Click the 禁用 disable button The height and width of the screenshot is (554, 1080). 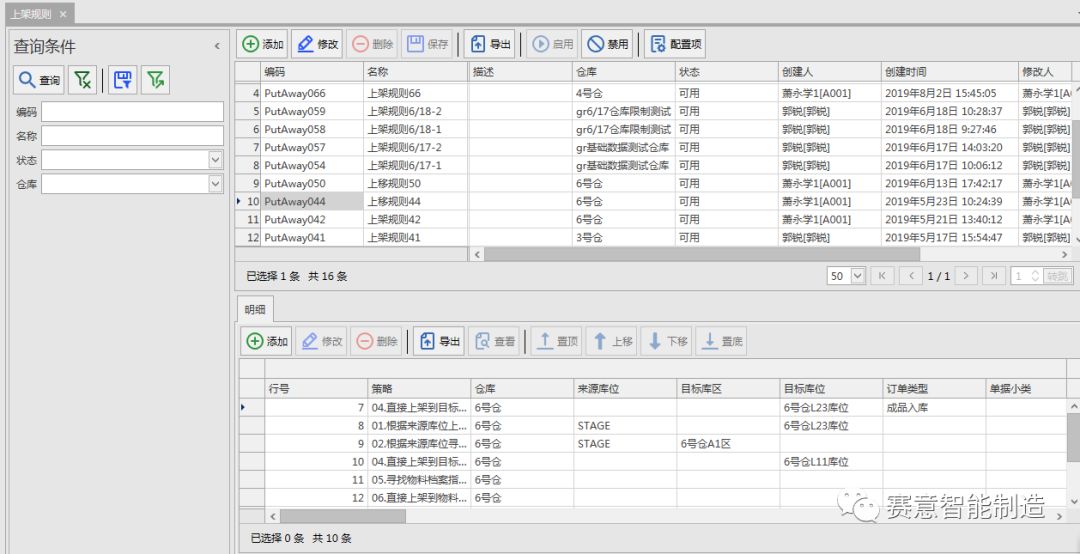click(607, 44)
